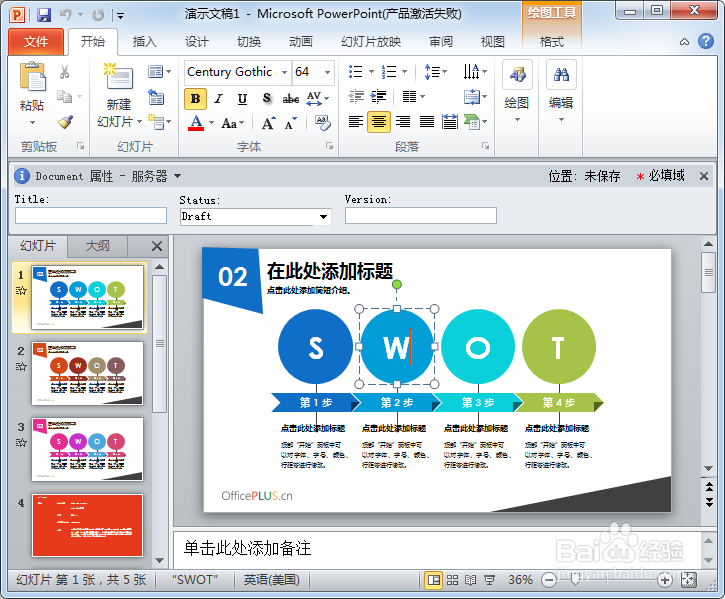This screenshot has height=599, width=725.
Task: Open the font size 64 dropdown
Action: tap(327, 72)
